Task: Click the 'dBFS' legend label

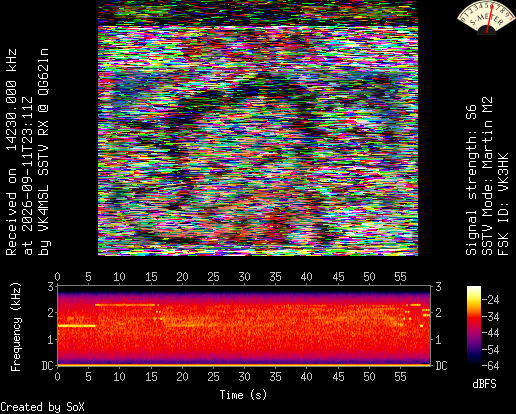Action: 484,384
